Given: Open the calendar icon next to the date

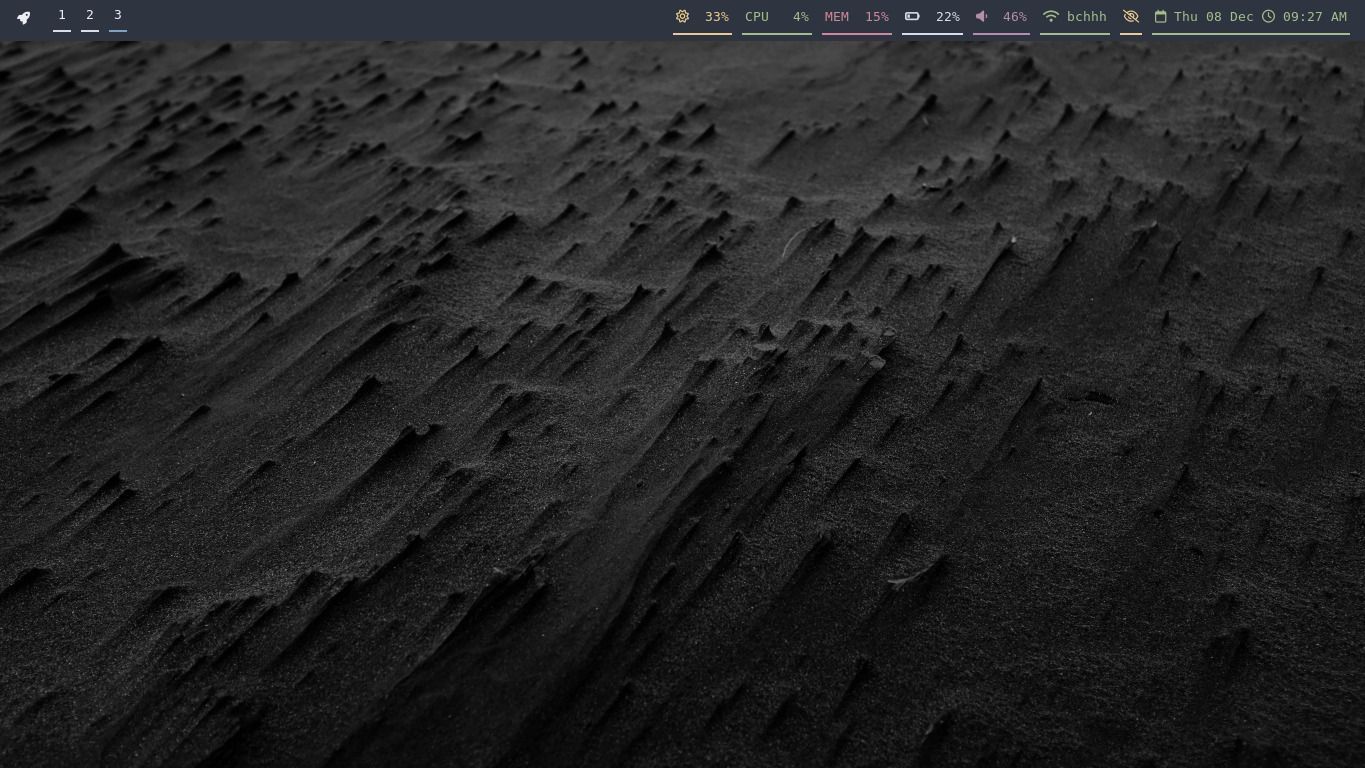Looking at the screenshot, I should 1160,16.
